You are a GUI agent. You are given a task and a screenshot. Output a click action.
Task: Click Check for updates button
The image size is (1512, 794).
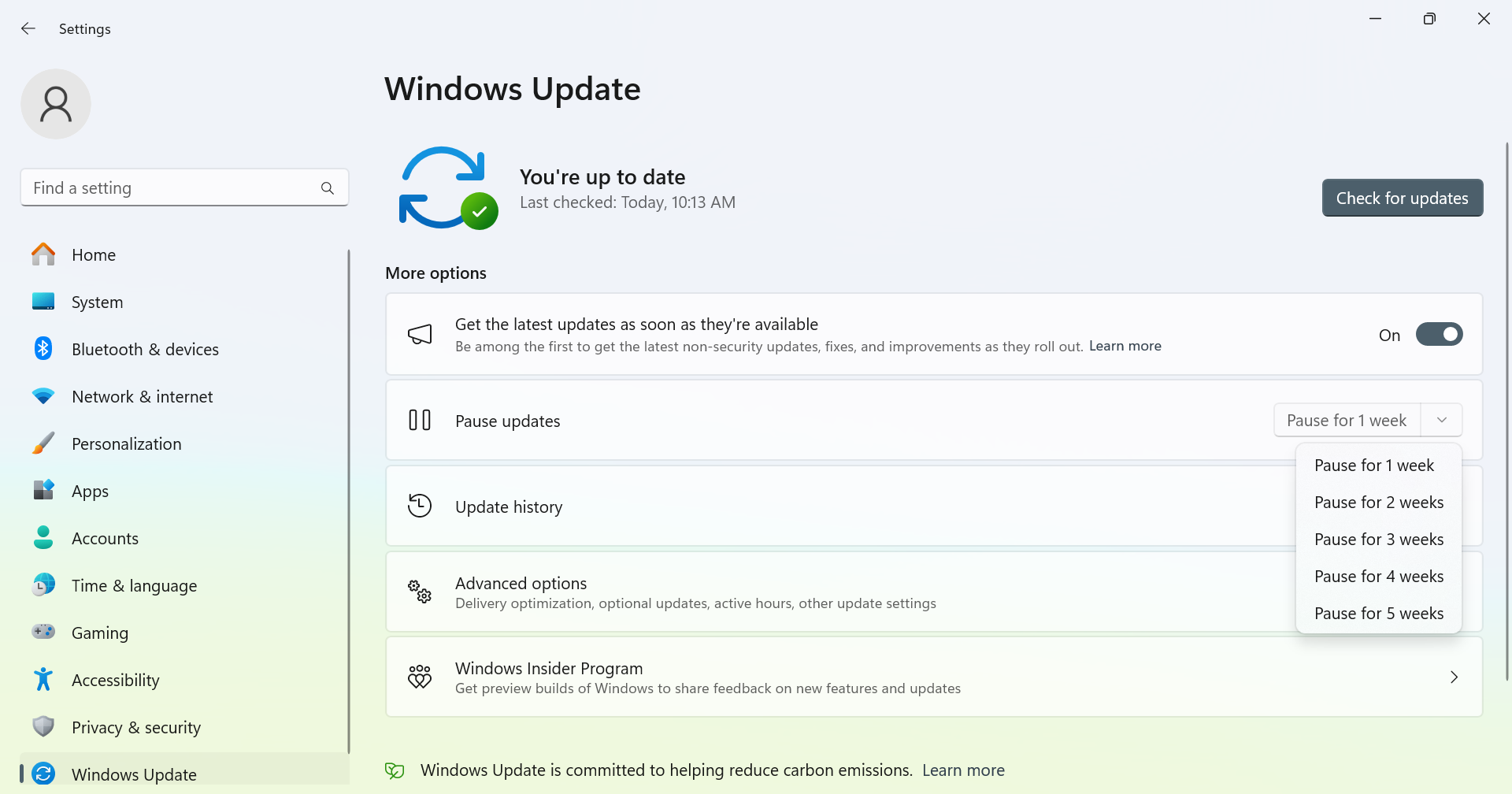1403,198
